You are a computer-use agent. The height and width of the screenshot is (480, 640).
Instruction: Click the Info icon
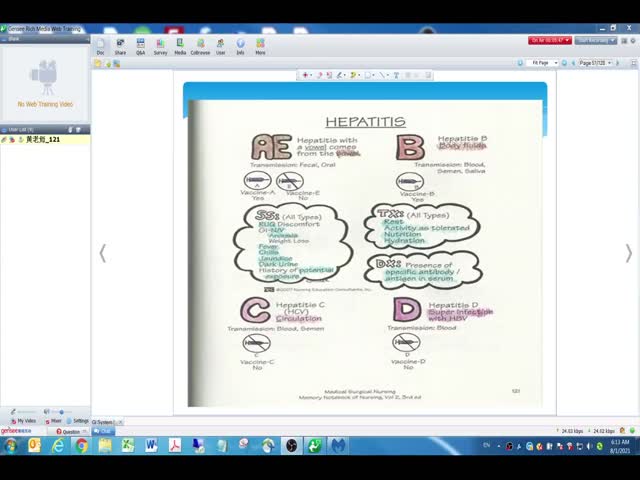point(240,46)
